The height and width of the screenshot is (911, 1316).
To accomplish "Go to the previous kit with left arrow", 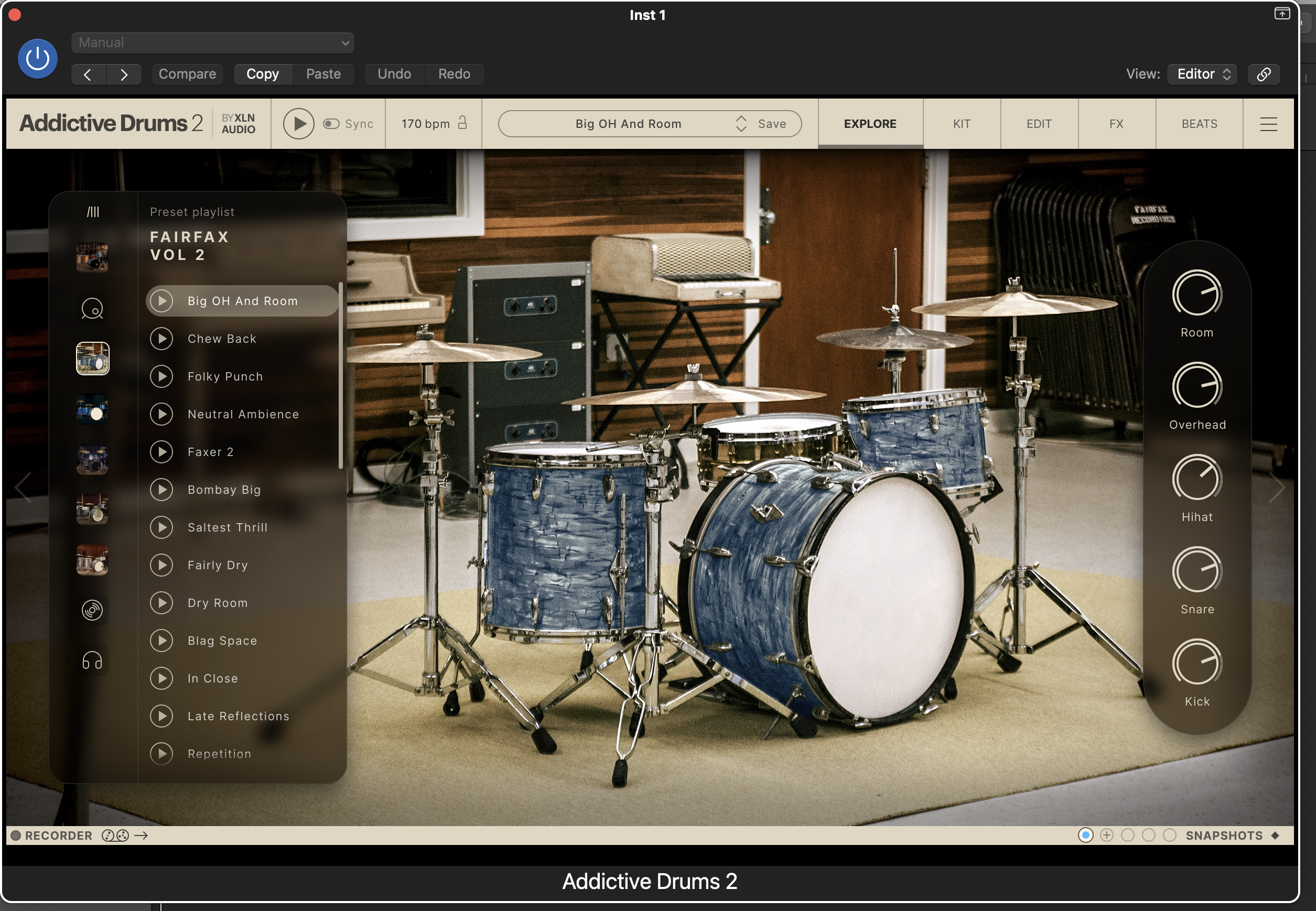I will [23, 488].
